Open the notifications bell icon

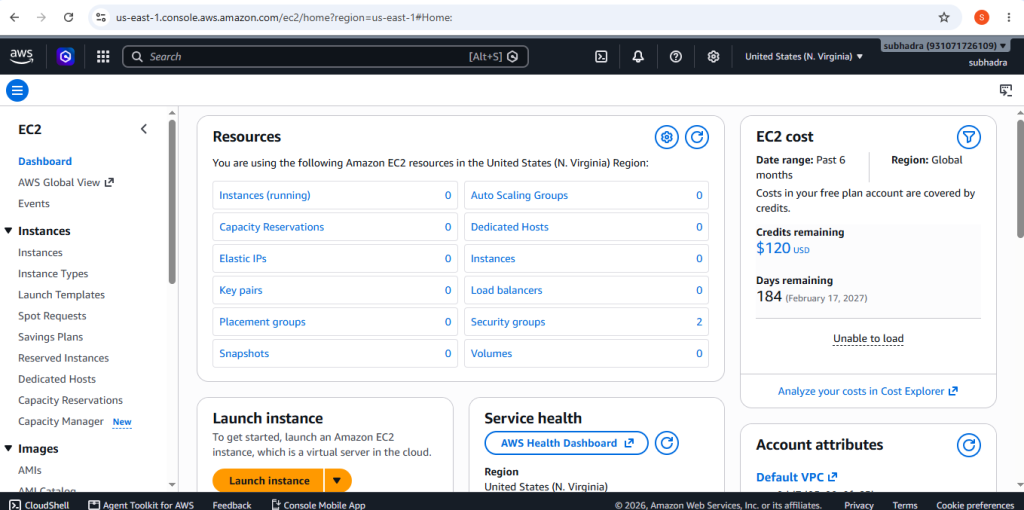[x=638, y=57]
